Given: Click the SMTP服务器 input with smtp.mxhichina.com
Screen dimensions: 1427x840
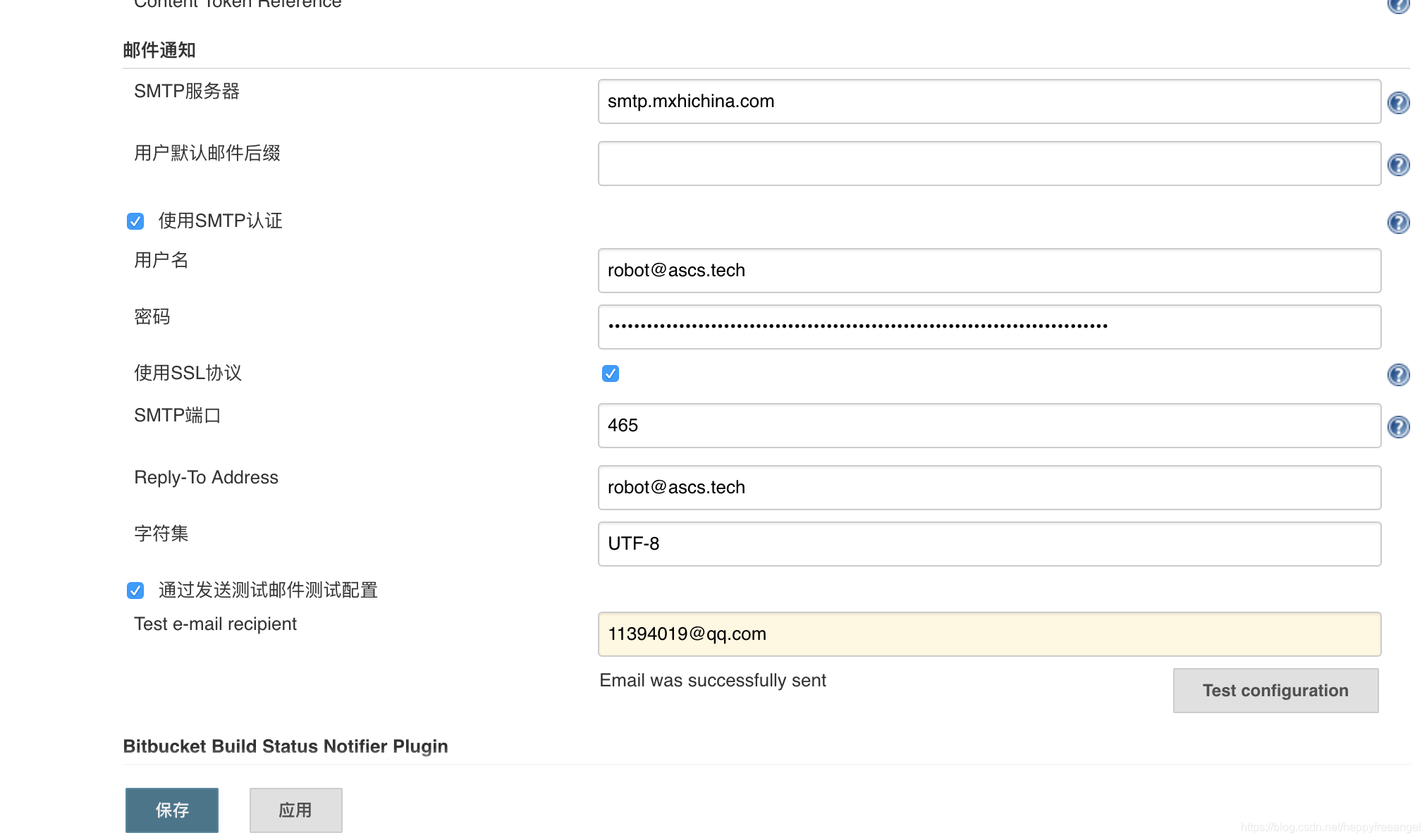Looking at the screenshot, I should [989, 101].
